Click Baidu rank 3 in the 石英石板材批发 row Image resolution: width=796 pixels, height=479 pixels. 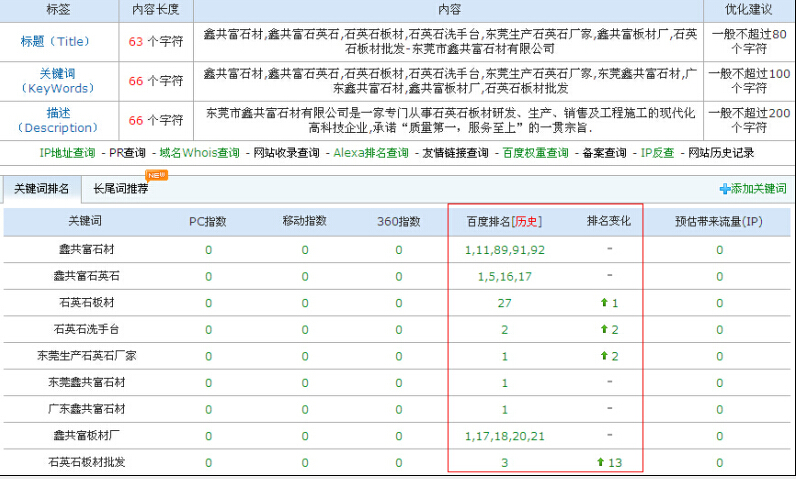[x=505, y=462]
